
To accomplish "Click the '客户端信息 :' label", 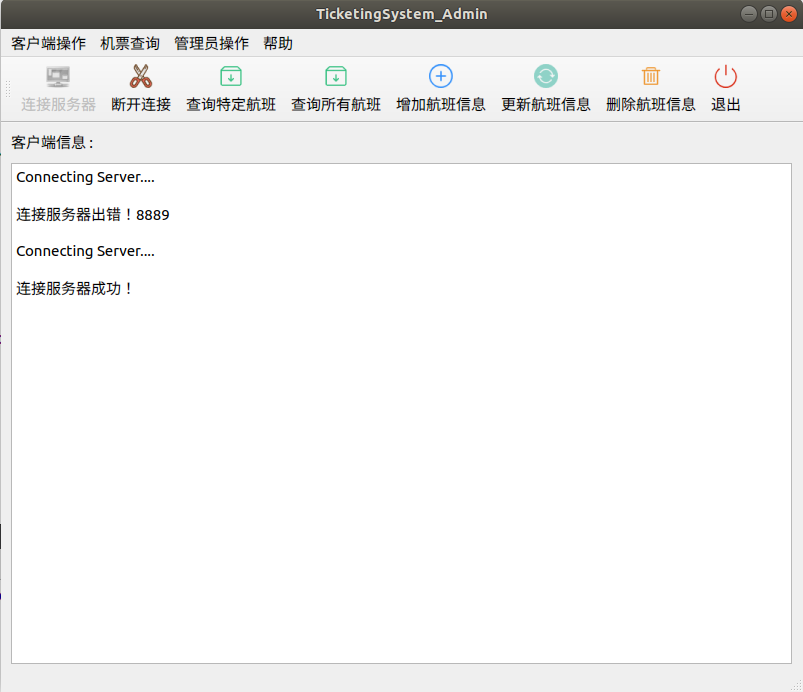I will (x=53, y=142).
